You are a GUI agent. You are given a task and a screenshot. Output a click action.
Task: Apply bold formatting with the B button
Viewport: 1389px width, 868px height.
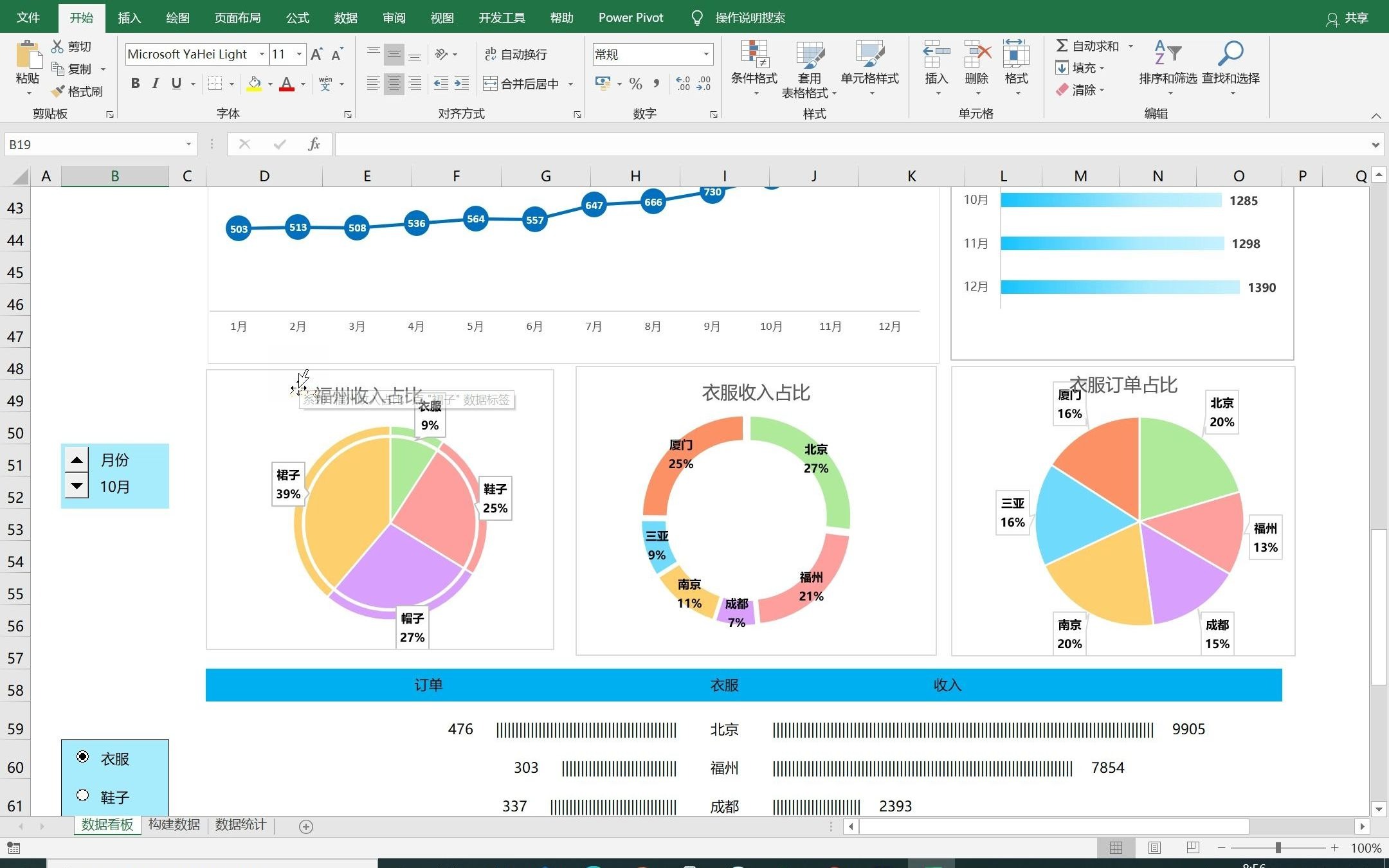coord(135,84)
